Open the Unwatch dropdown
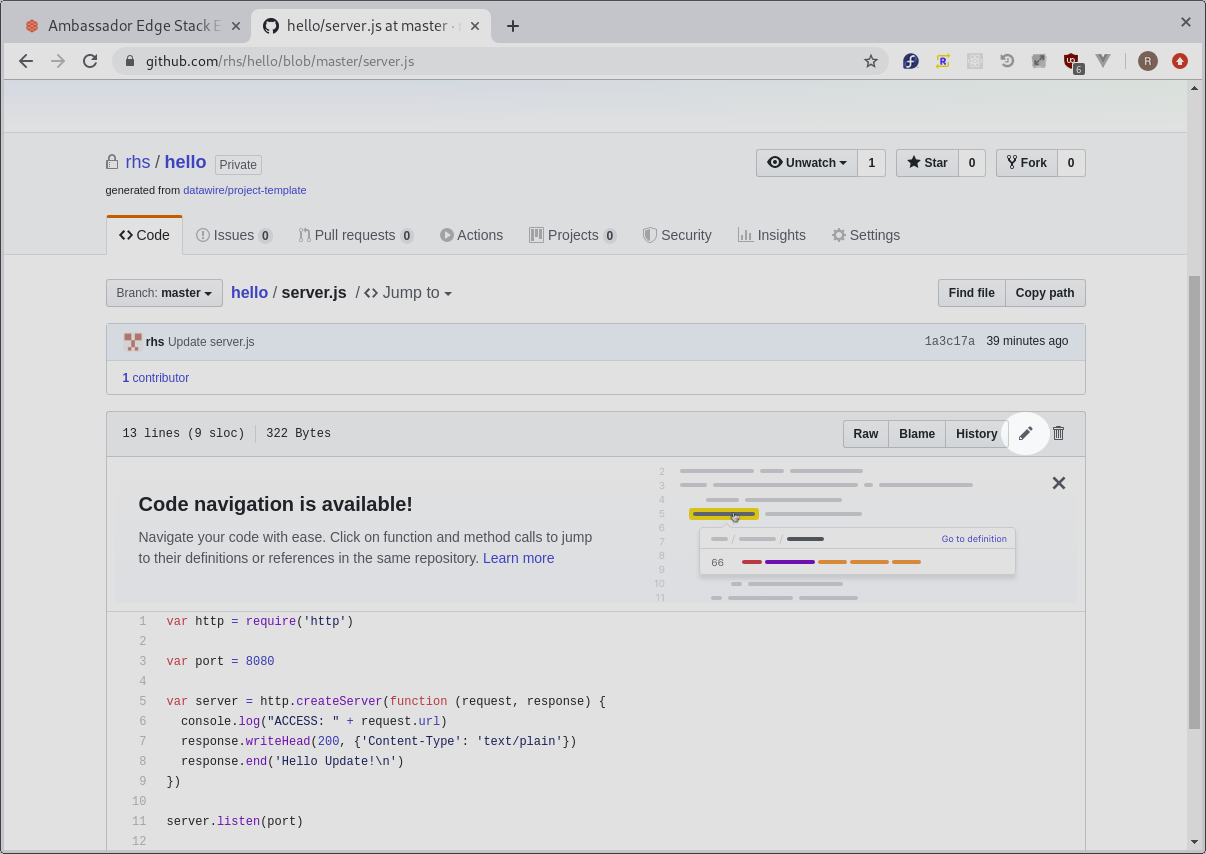Screen dimensions: 1206x854 click(x=807, y=163)
